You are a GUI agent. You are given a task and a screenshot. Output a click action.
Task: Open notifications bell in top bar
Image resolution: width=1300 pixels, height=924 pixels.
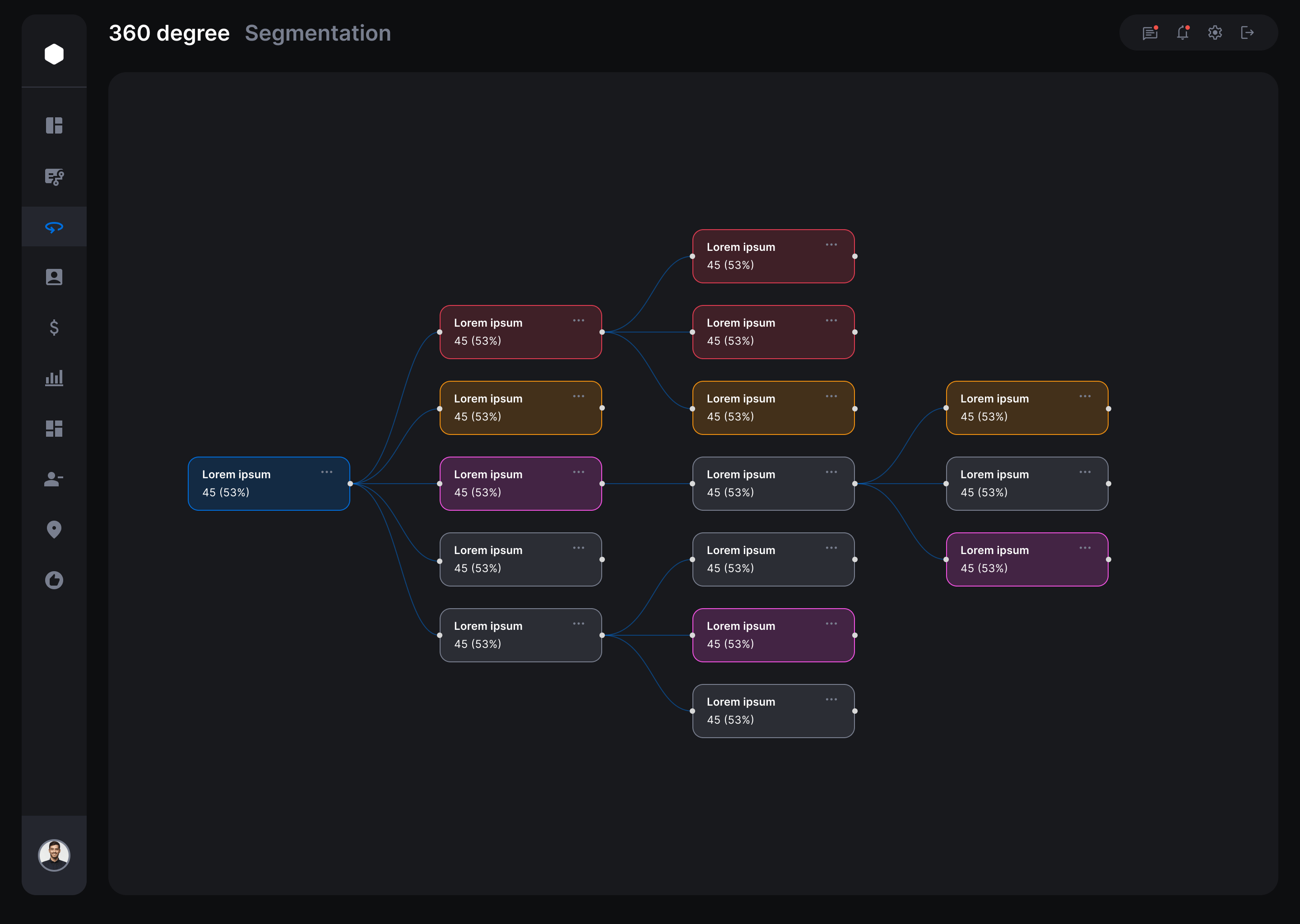1183,32
